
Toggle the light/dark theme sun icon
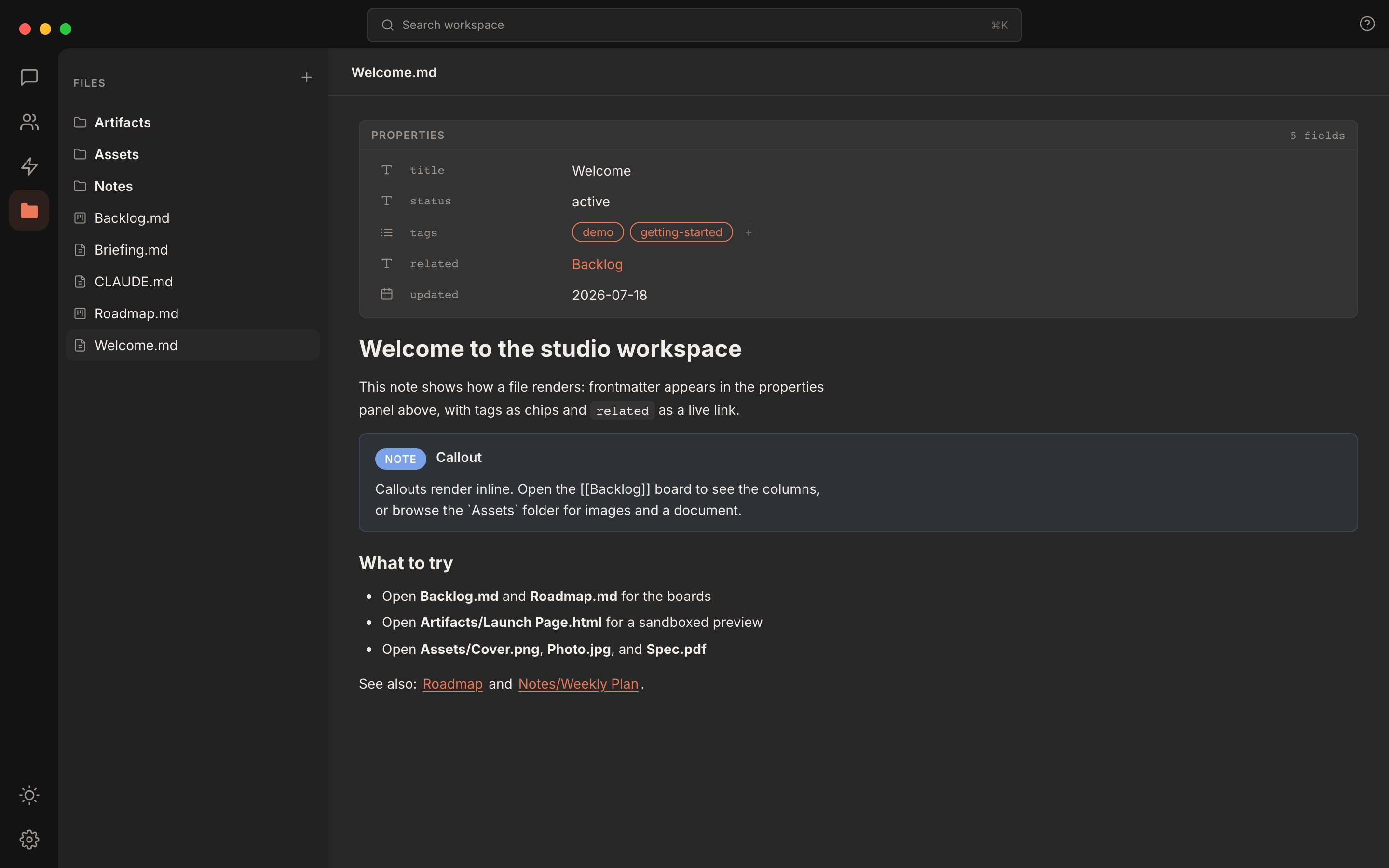[x=29, y=795]
